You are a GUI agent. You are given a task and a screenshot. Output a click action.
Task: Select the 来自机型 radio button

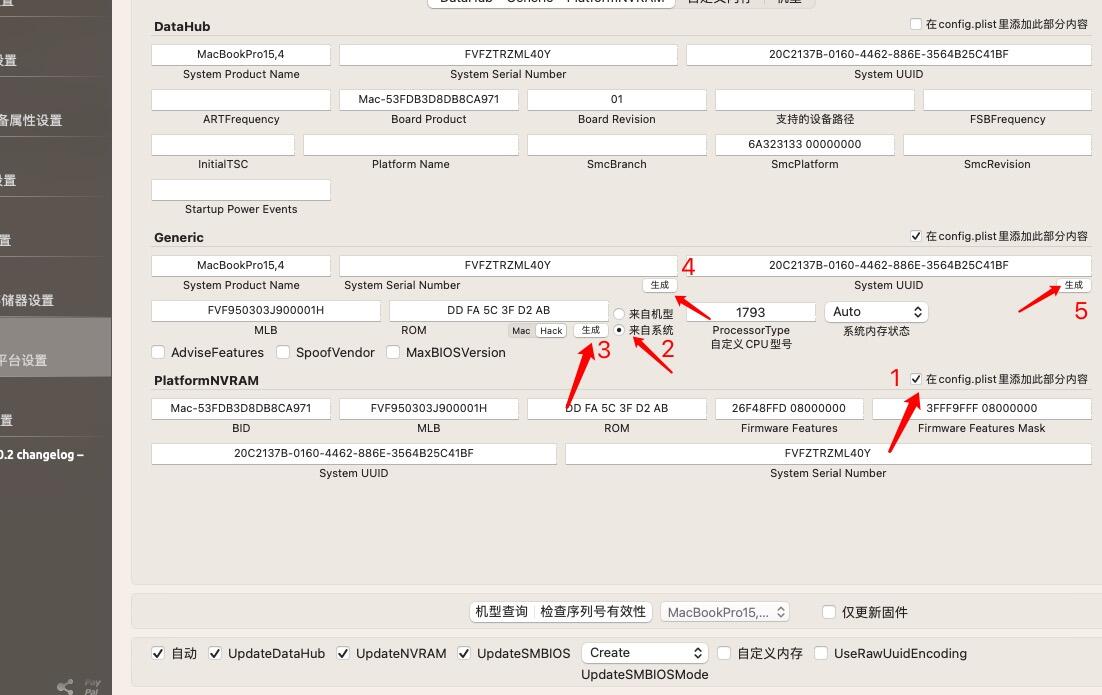[619, 314]
